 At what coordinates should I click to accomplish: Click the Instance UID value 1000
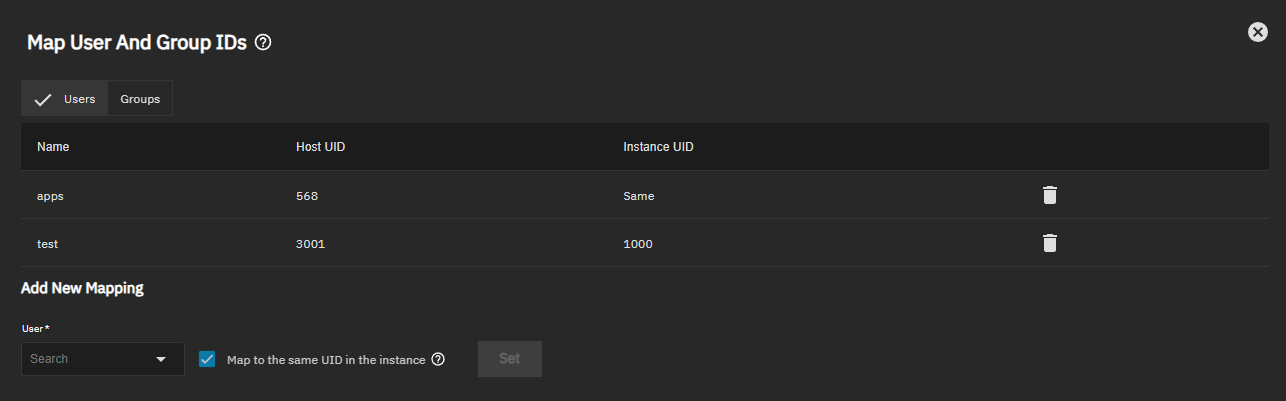(637, 244)
